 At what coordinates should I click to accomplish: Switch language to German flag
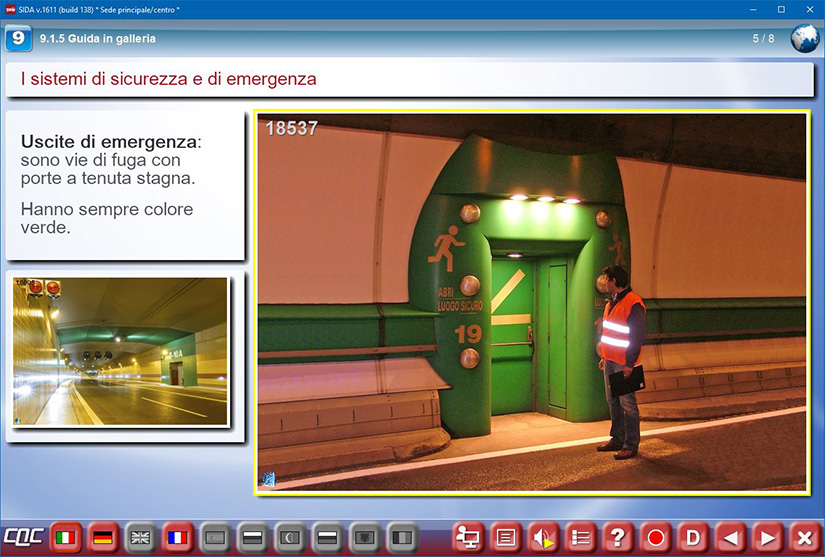point(103,537)
